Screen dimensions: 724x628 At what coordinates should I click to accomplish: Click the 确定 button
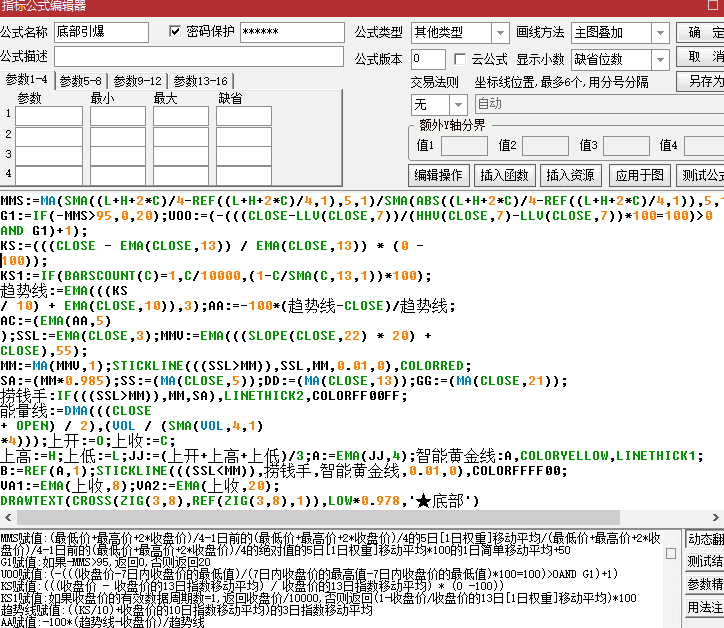coord(705,32)
